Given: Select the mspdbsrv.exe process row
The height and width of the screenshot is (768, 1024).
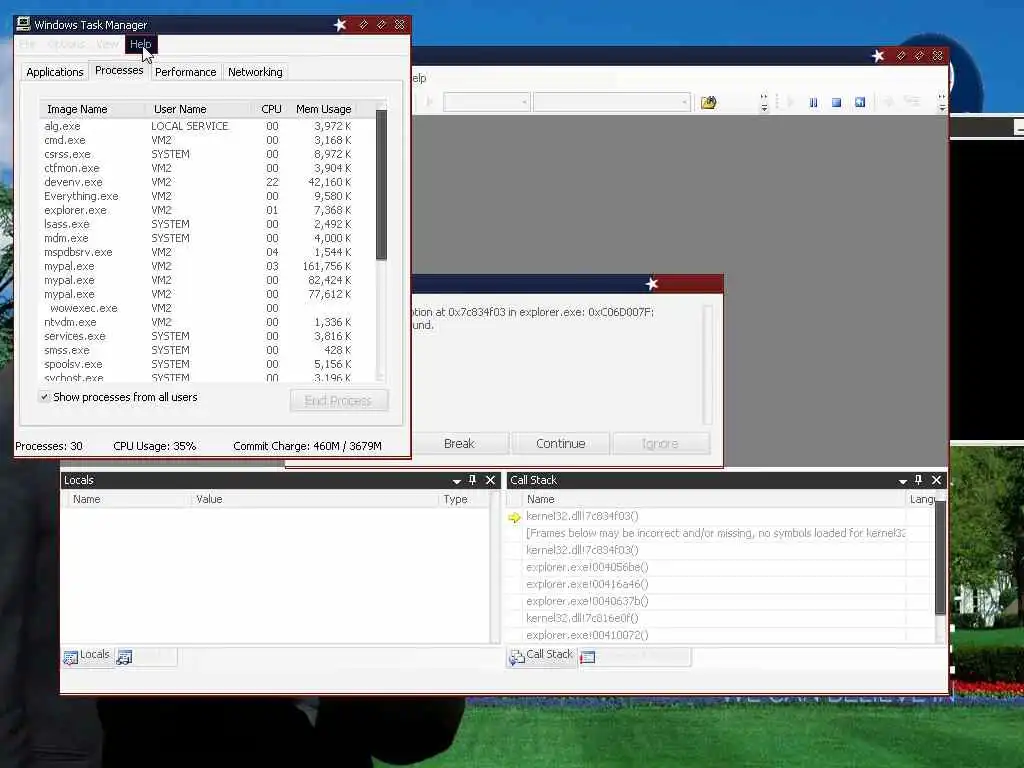Looking at the screenshot, I should (198, 252).
